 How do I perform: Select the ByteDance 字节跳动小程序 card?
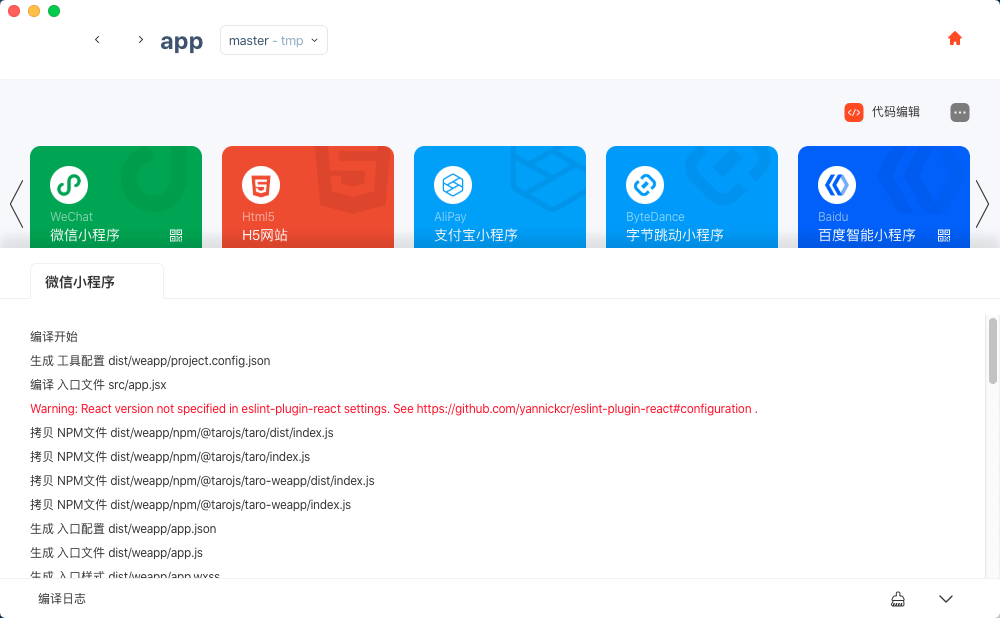(692, 197)
